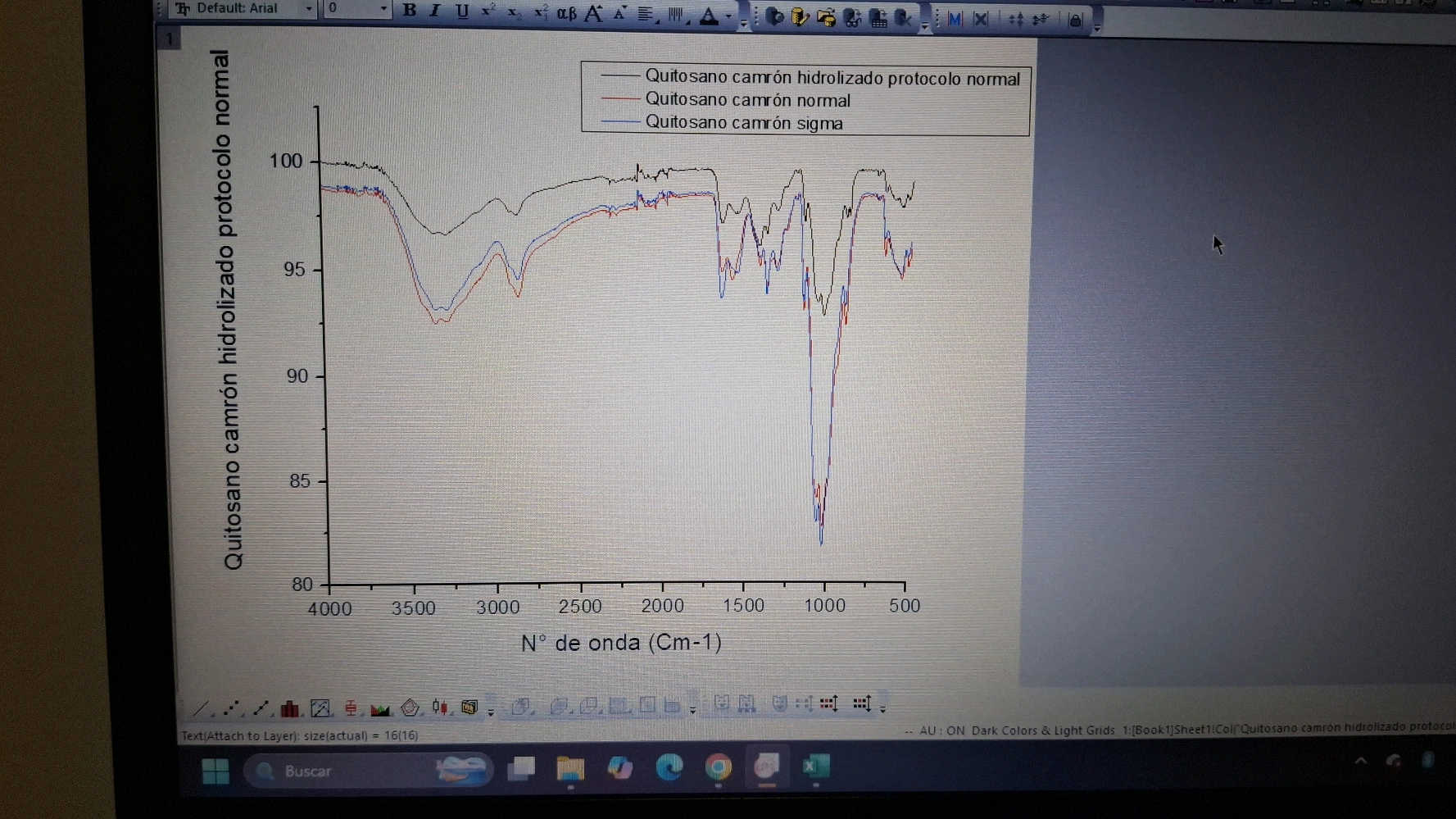
Task: Toggle italic text formatting
Action: [x=435, y=11]
